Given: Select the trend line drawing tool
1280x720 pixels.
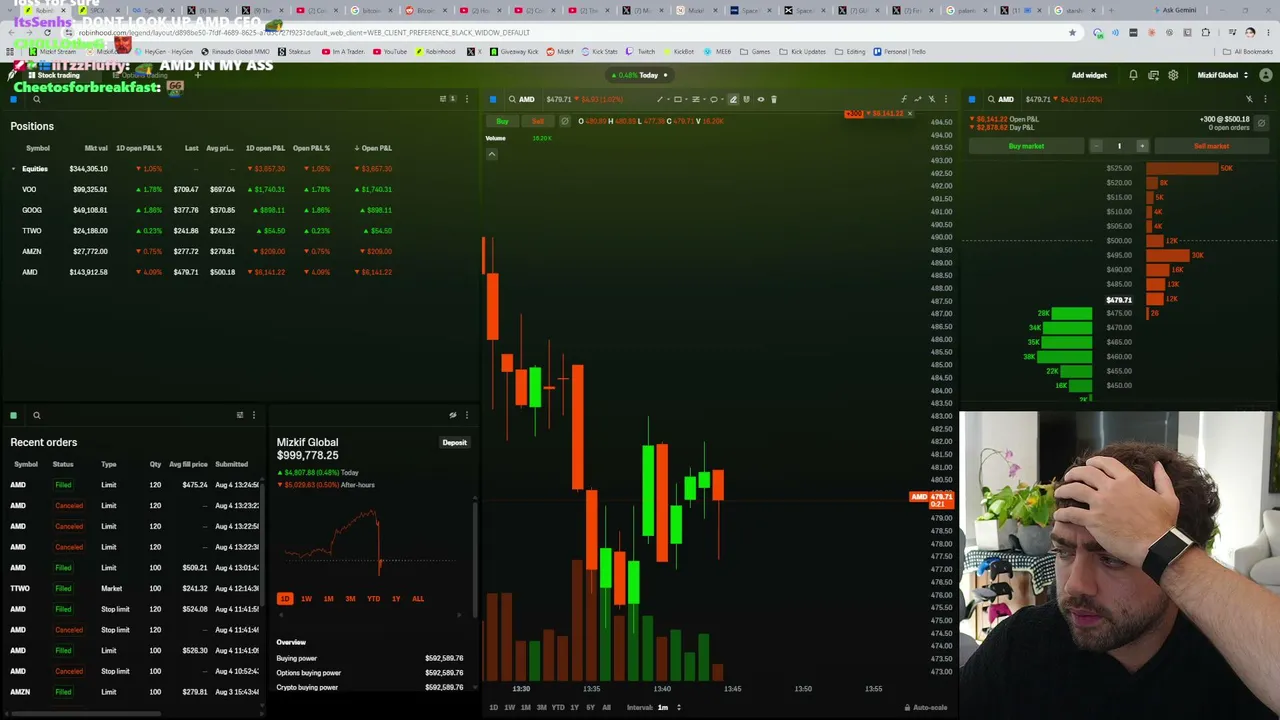Looking at the screenshot, I should coord(659,99).
